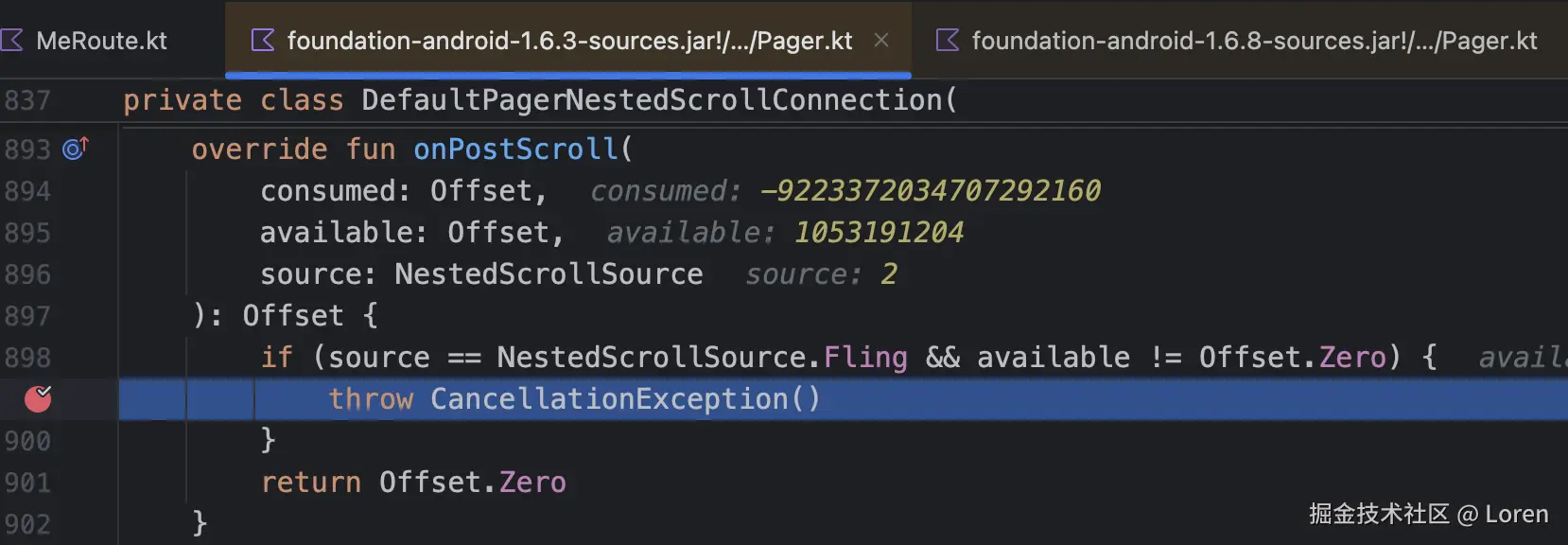Click the Fling constant in the if condition
Image resolution: width=1568 pixels, height=545 pixels.
[x=864, y=358]
